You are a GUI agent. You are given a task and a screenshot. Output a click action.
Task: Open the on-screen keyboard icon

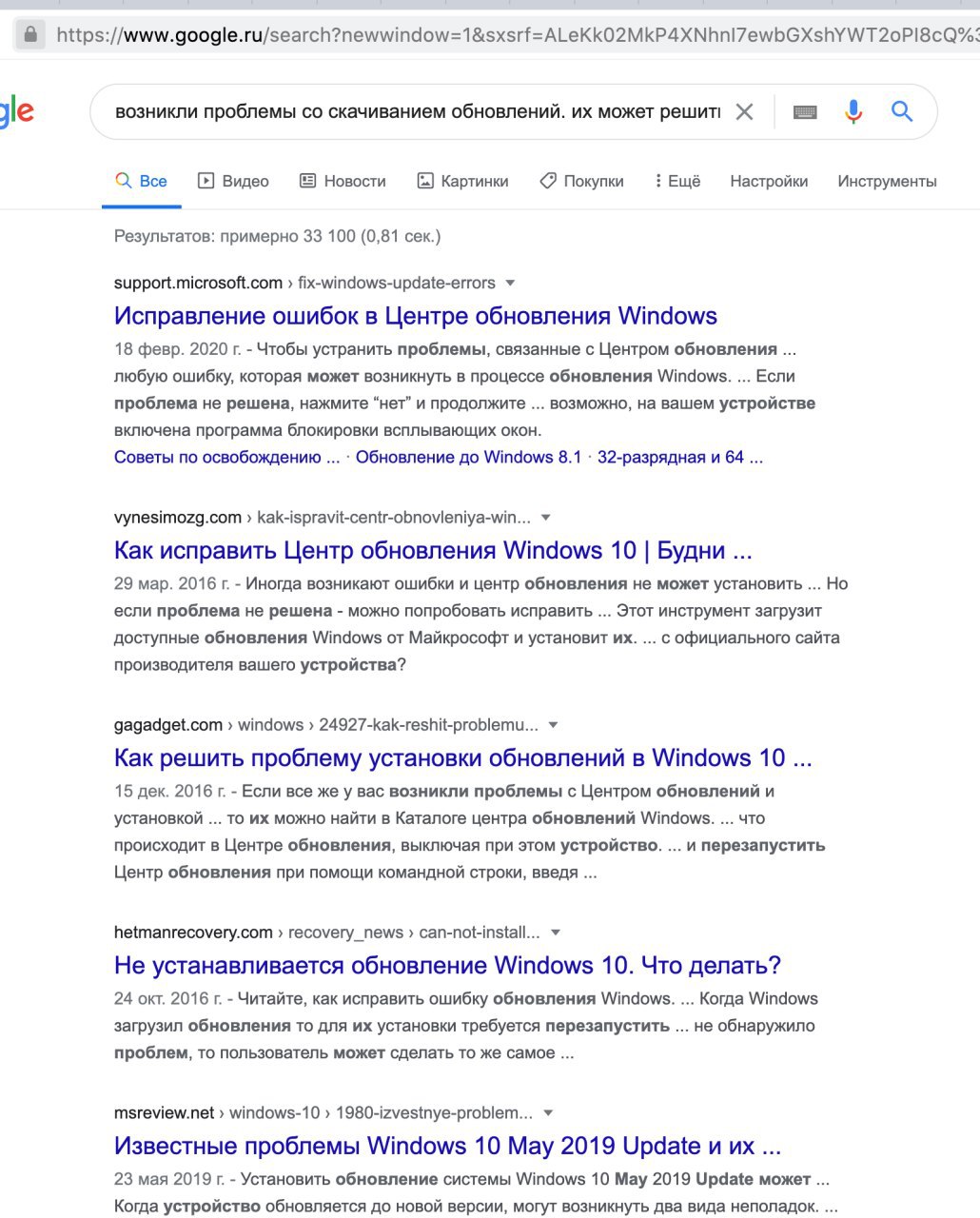pos(805,112)
